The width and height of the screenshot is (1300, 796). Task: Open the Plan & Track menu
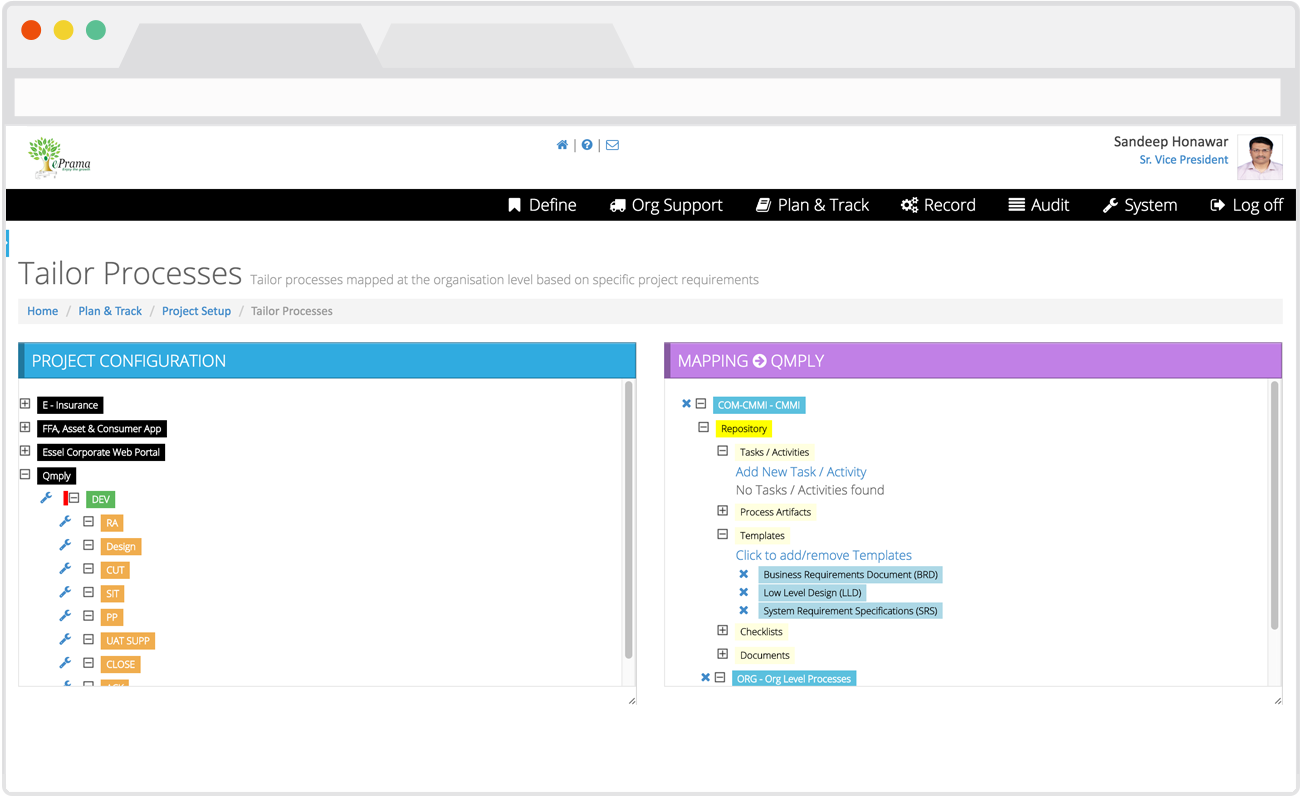[x=812, y=205]
